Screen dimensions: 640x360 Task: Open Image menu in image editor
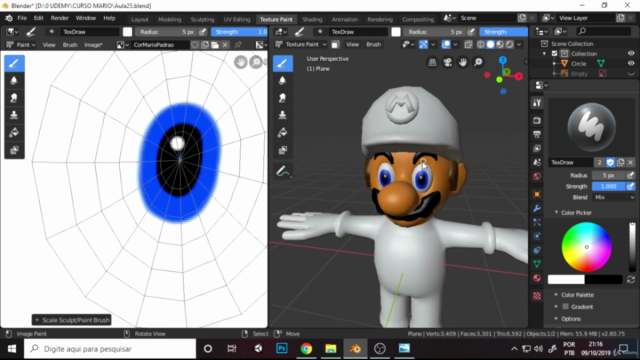tap(93, 45)
